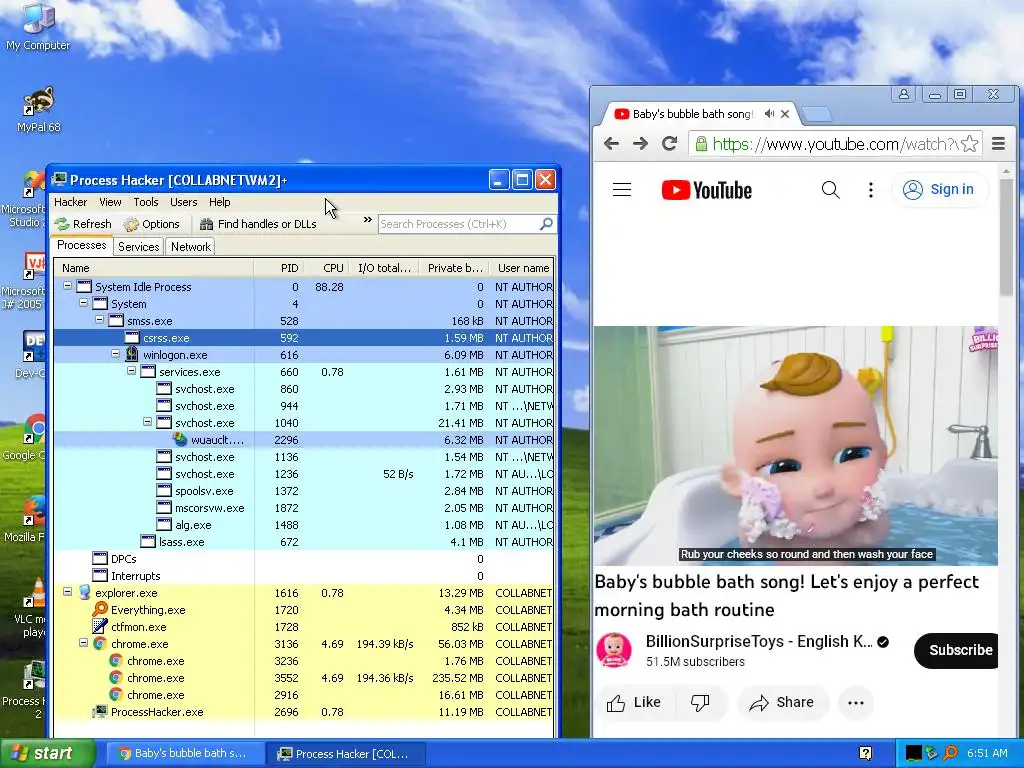Viewport: 1024px width, 768px height.
Task: Click the YouTube address bar URL
Action: coord(836,144)
